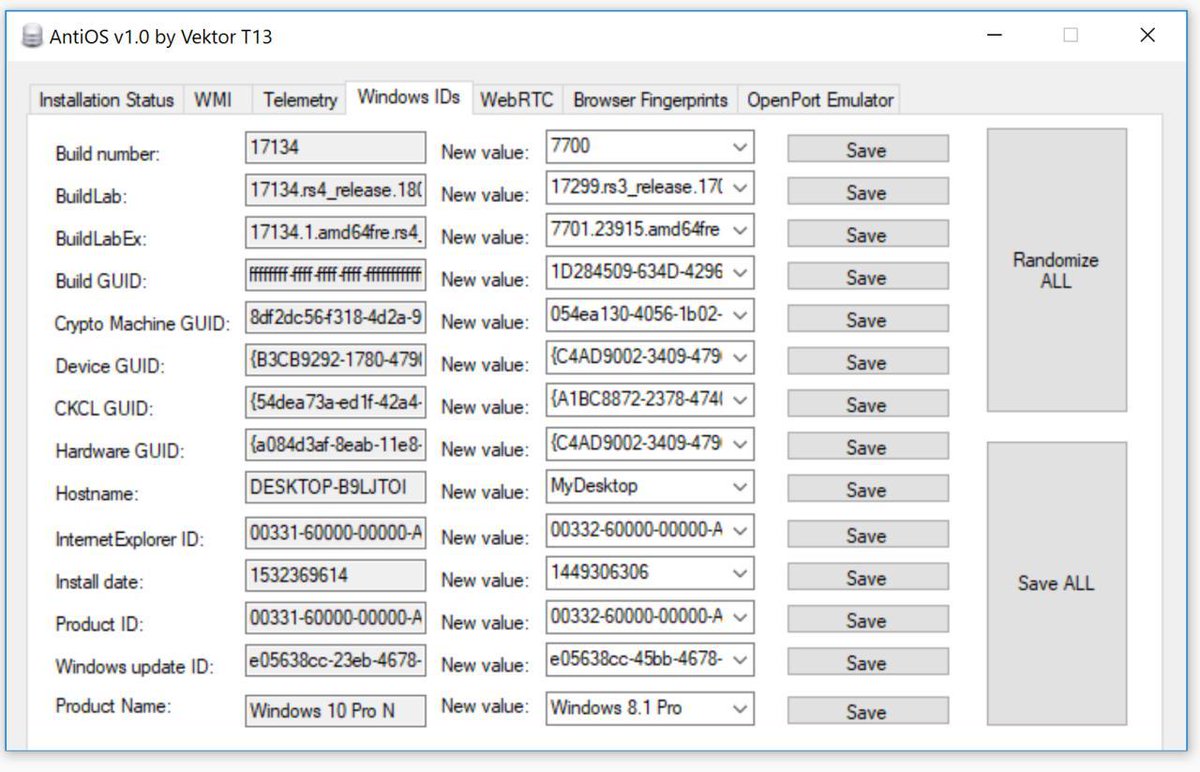Click the current Hardware GUID field {a084d3af
1200x772 pixels.
click(x=335, y=444)
